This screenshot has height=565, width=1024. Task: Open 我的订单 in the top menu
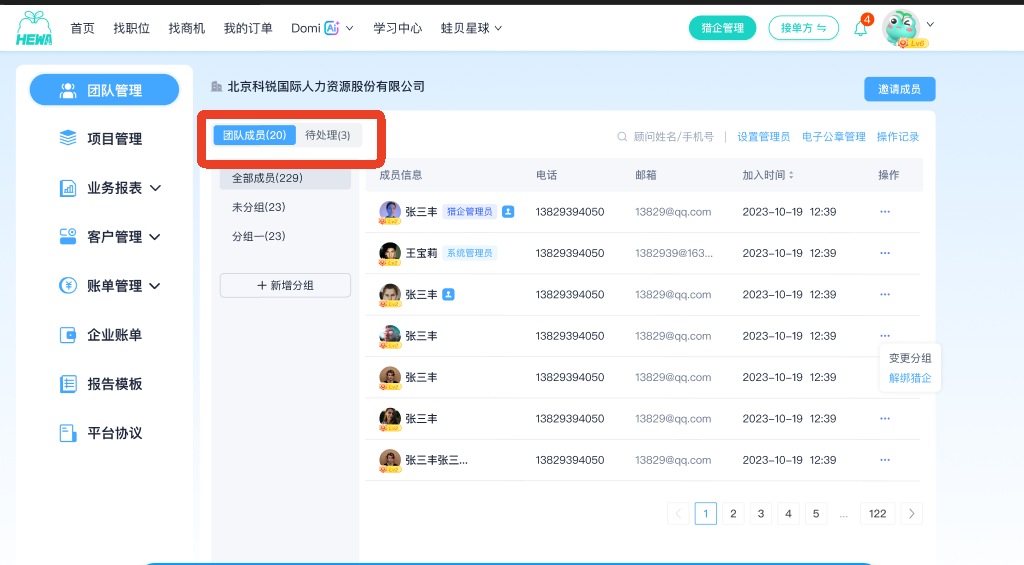248,28
